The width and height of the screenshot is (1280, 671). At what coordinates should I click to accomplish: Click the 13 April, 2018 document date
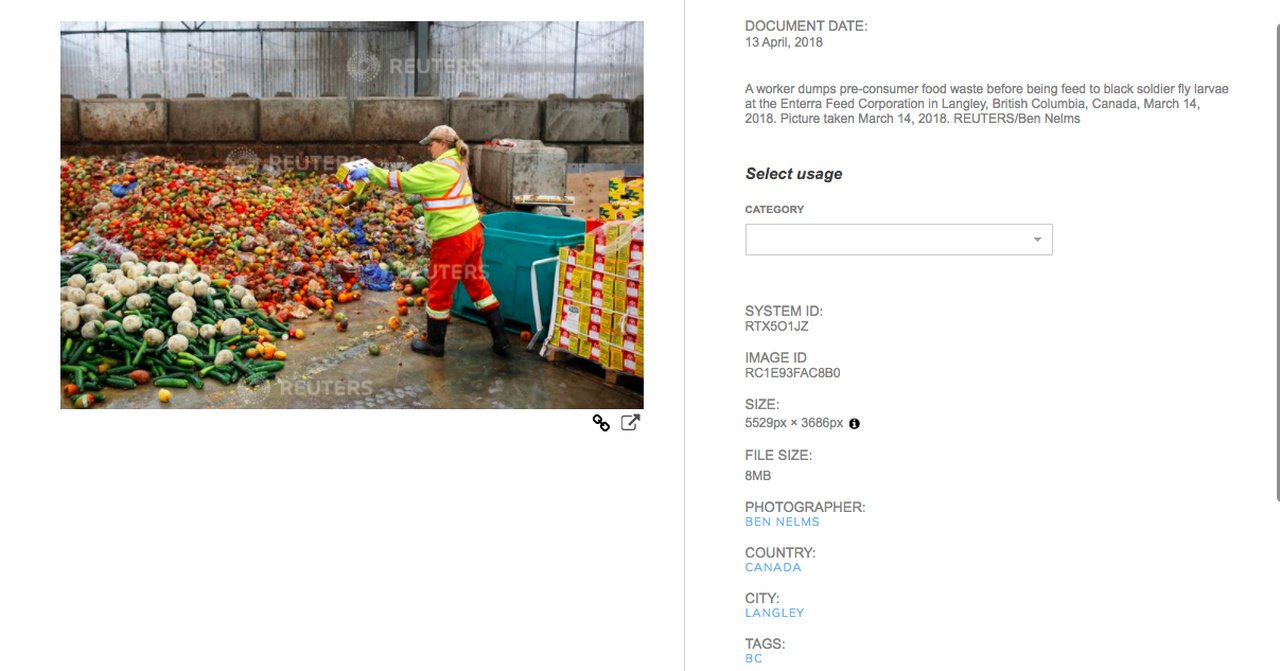pos(784,43)
